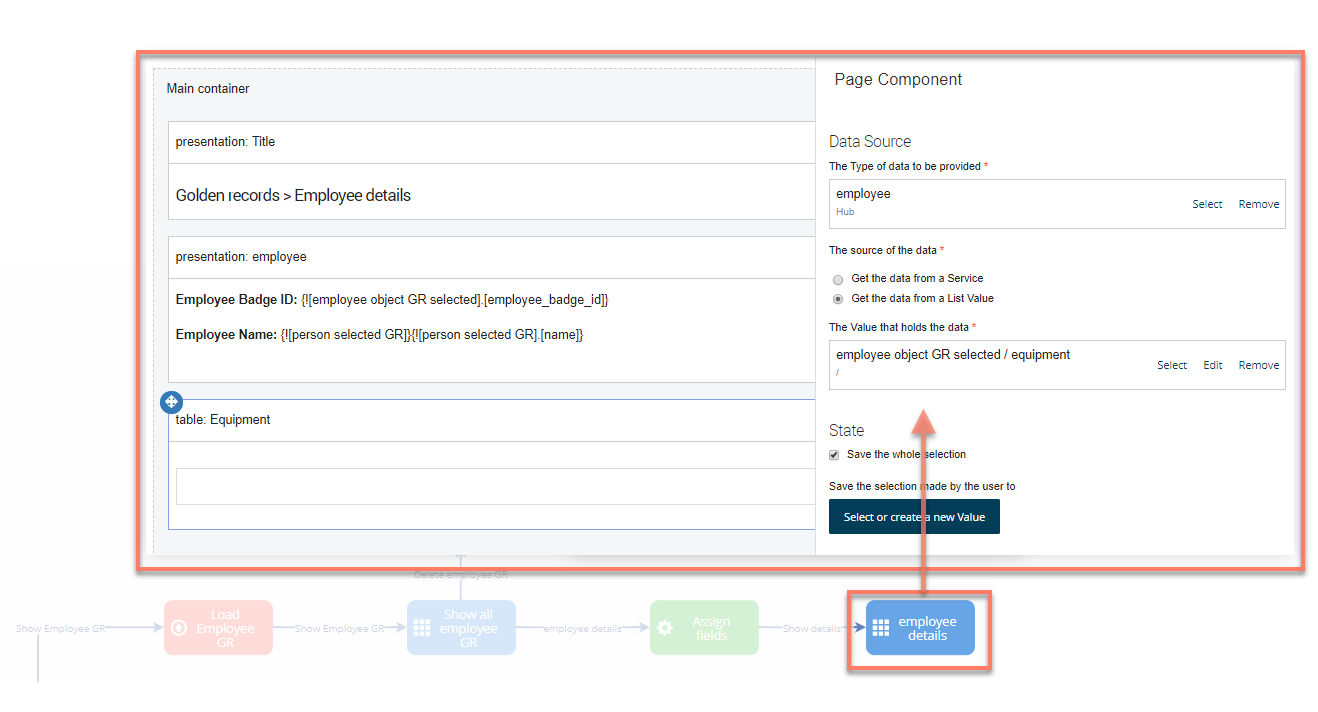Image resolution: width=1318 pixels, height=712 pixels.
Task: Open the table: Equipment section
Action: click(x=222, y=419)
